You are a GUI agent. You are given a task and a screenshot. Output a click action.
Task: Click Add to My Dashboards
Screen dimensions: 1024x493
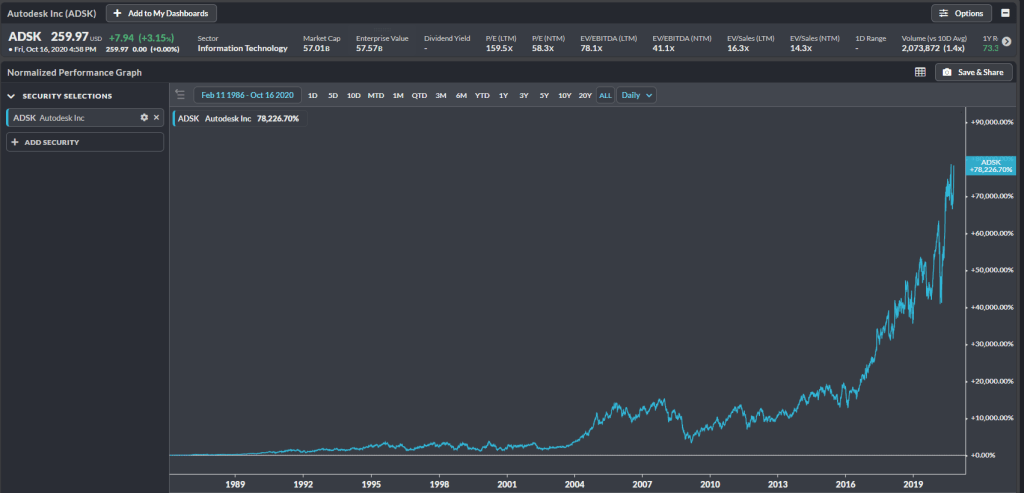tap(161, 13)
